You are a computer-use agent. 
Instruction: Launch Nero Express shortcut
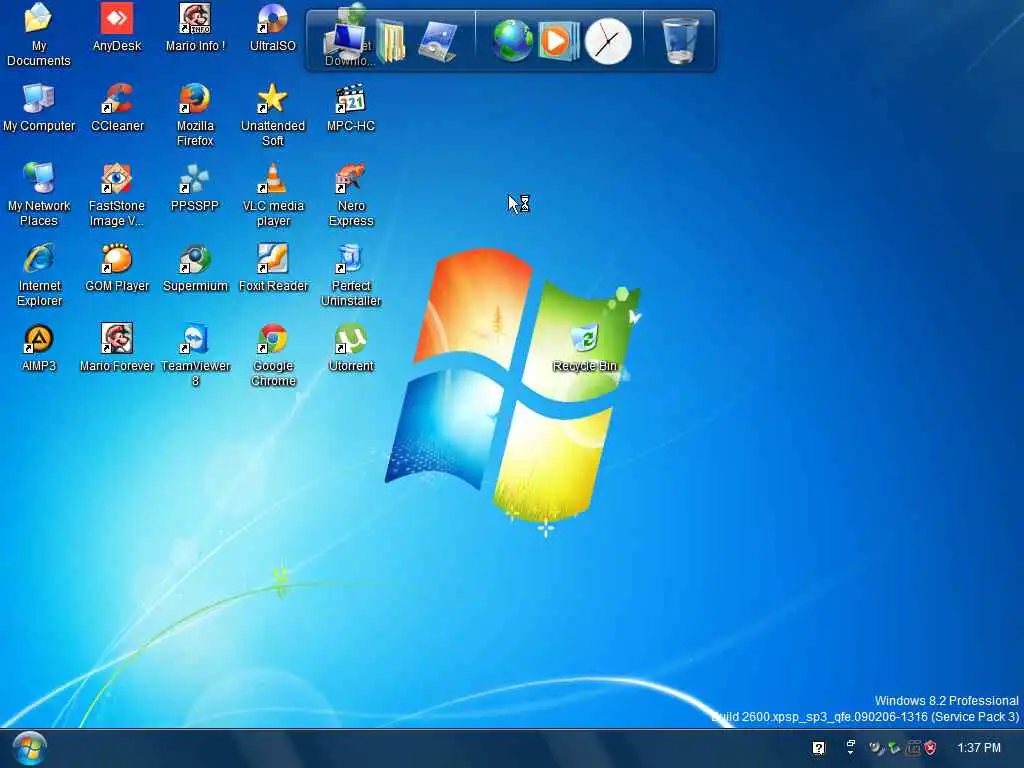click(x=351, y=195)
